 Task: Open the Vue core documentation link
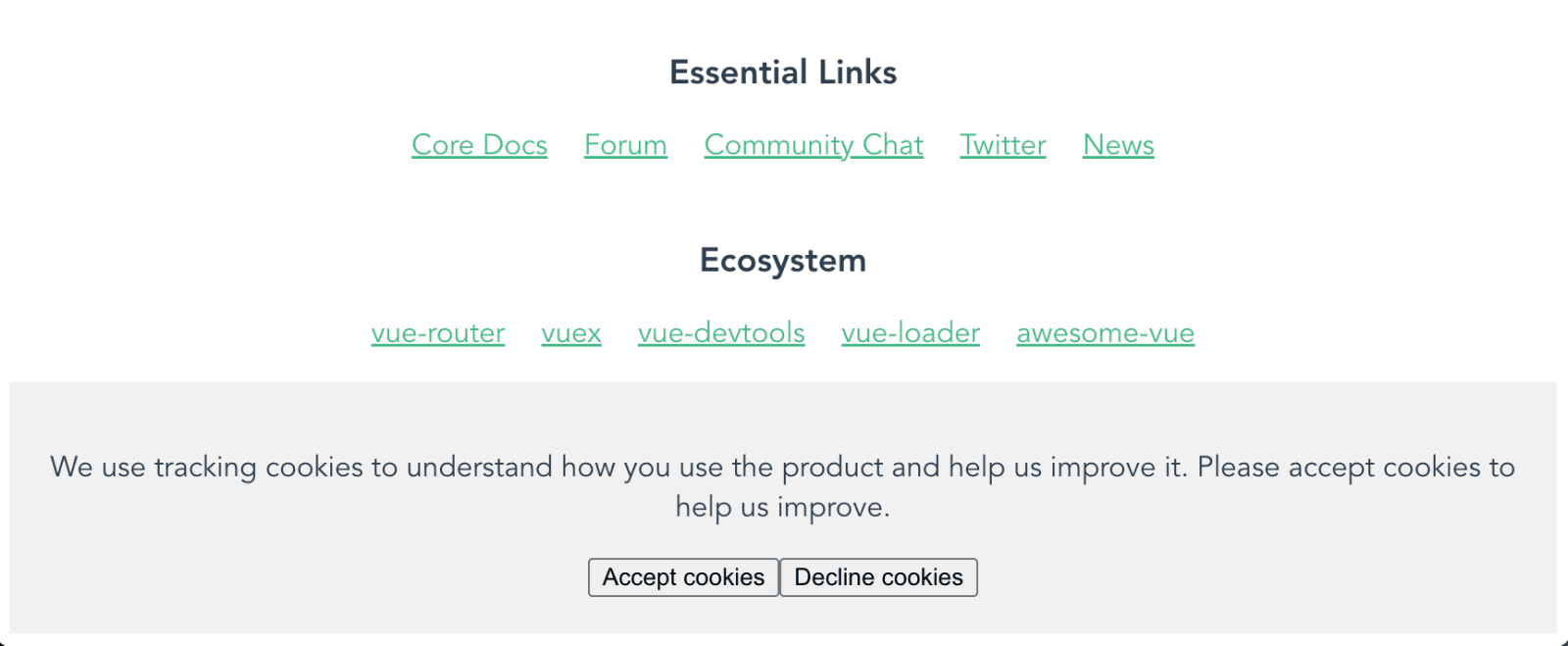(x=479, y=145)
